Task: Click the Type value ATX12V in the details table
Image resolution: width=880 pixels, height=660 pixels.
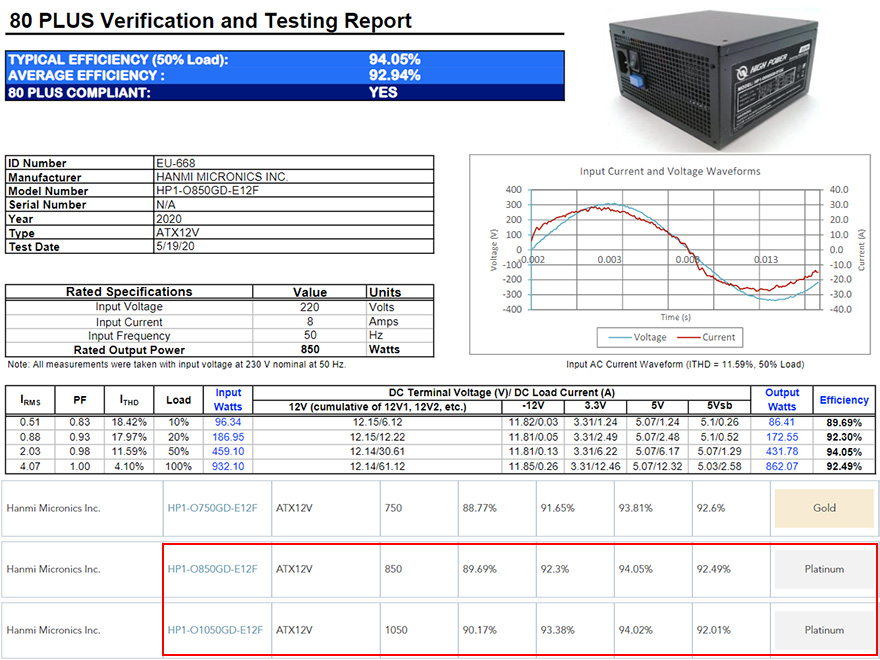Action: coord(294,233)
